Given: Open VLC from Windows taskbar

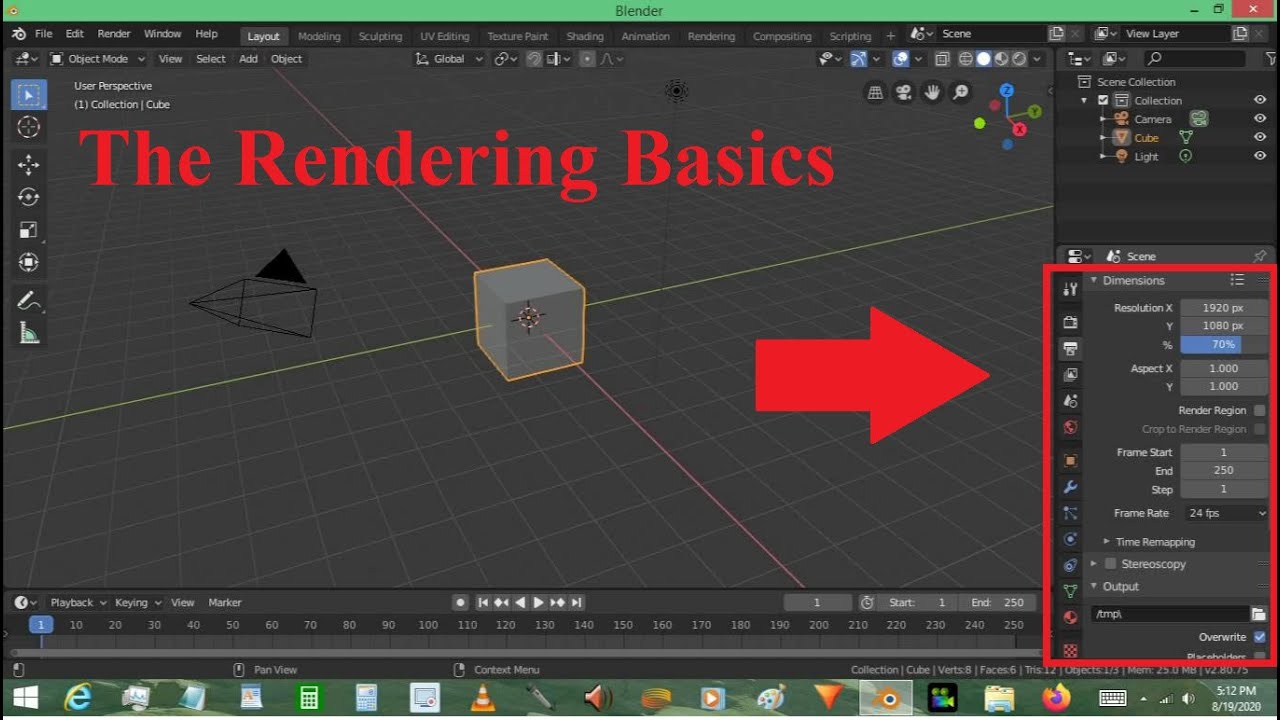Looking at the screenshot, I should (483, 697).
